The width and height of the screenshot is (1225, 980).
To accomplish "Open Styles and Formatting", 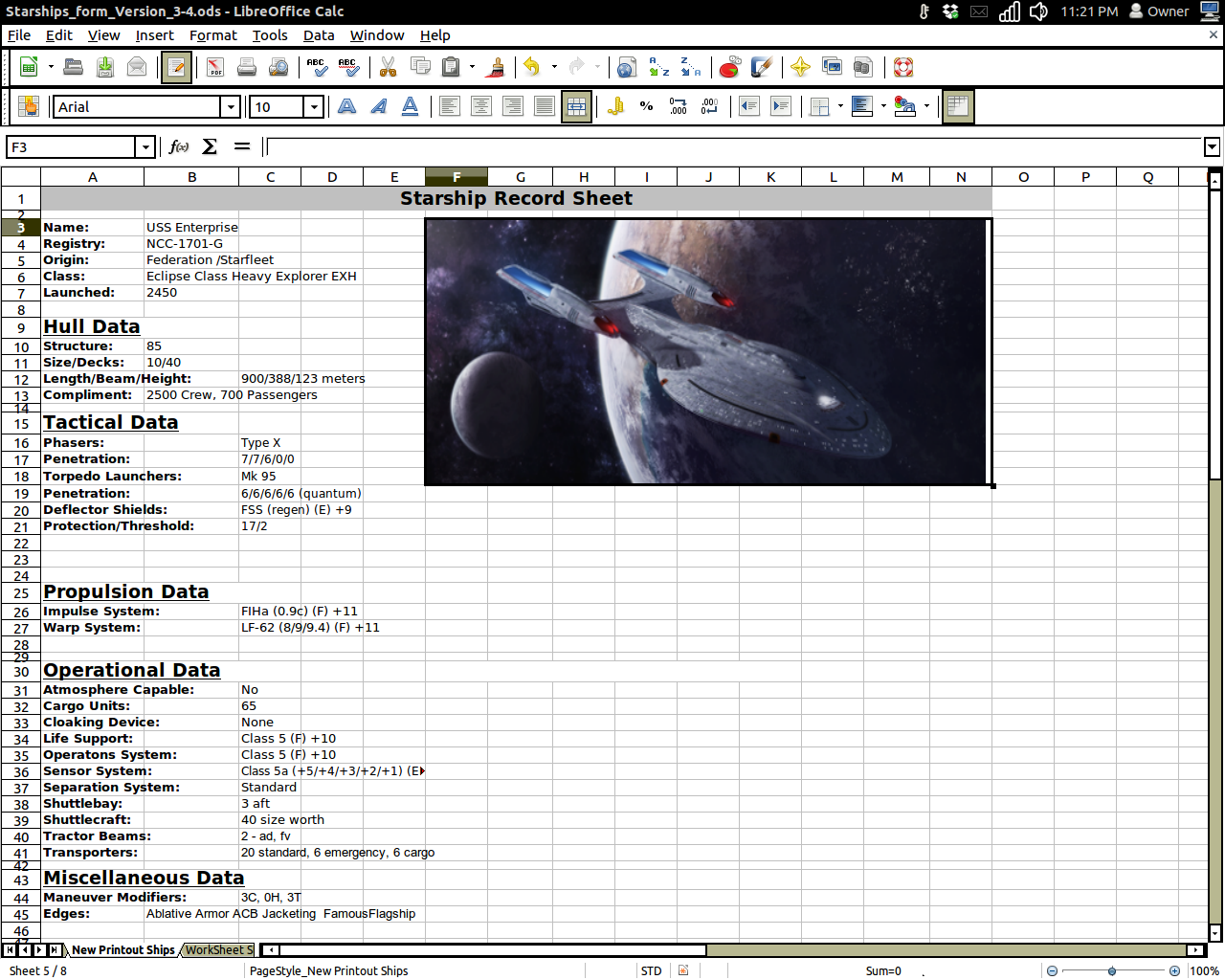I will tap(29, 106).
